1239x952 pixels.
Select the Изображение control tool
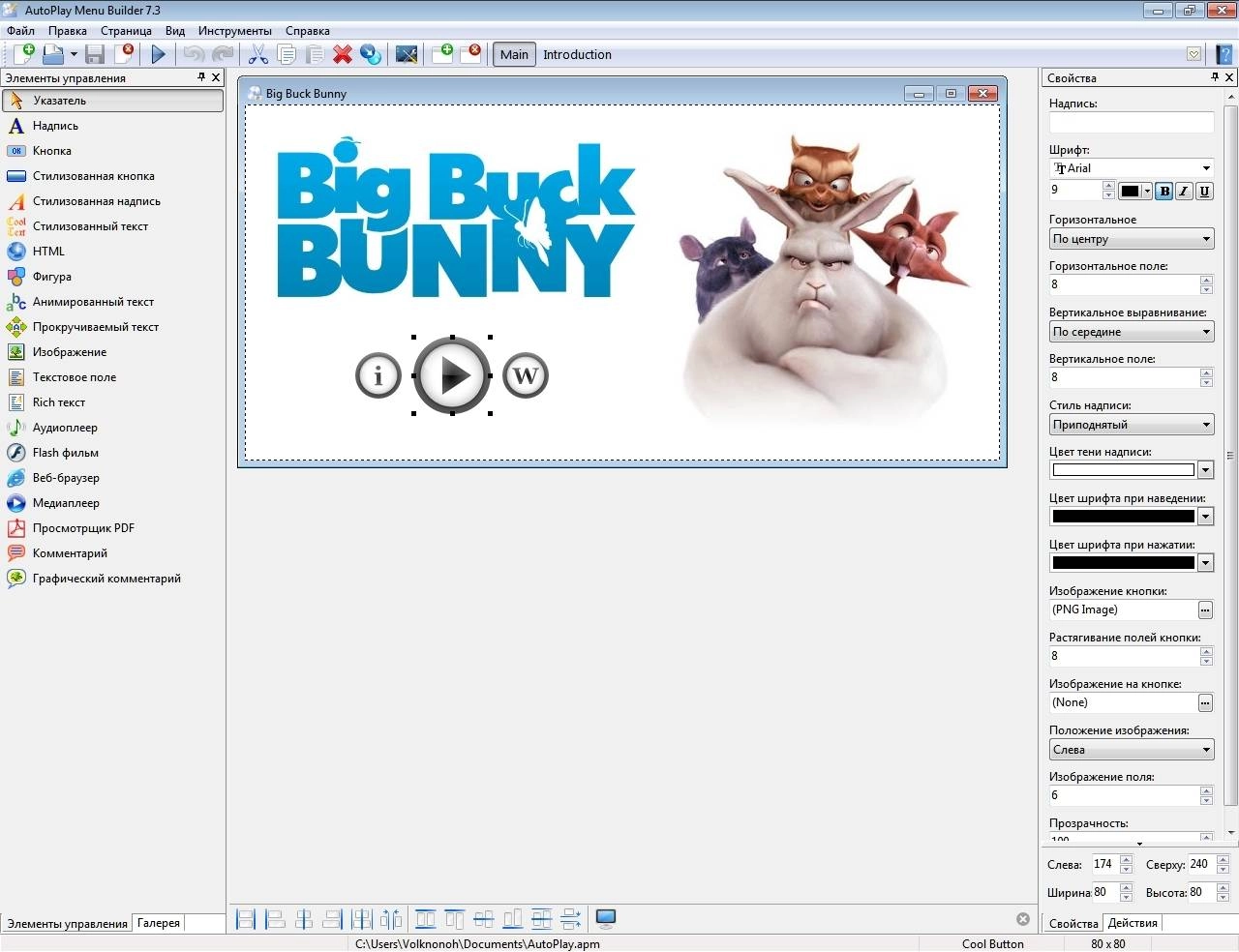112,352
